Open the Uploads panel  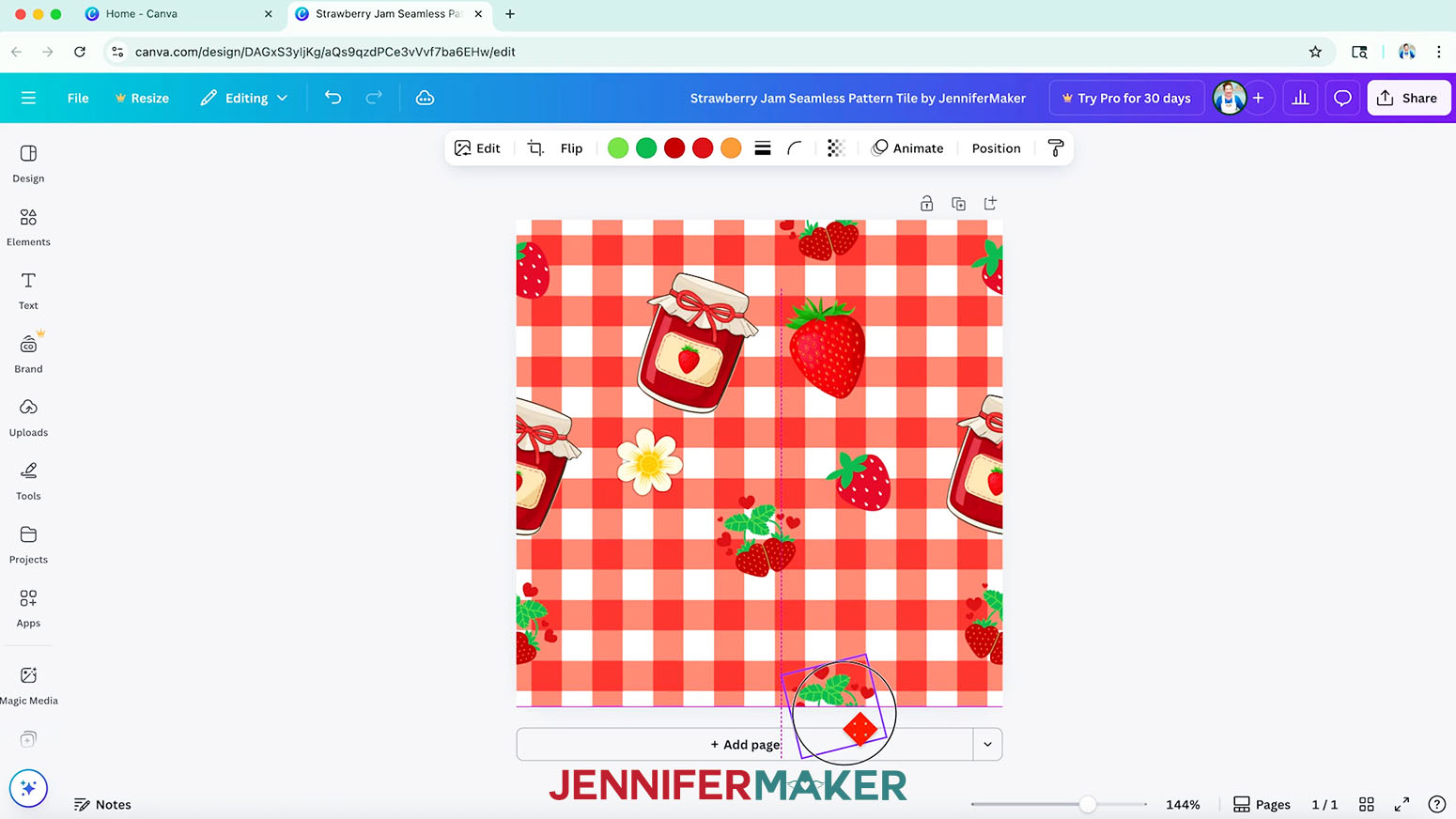click(x=28, y=418)
